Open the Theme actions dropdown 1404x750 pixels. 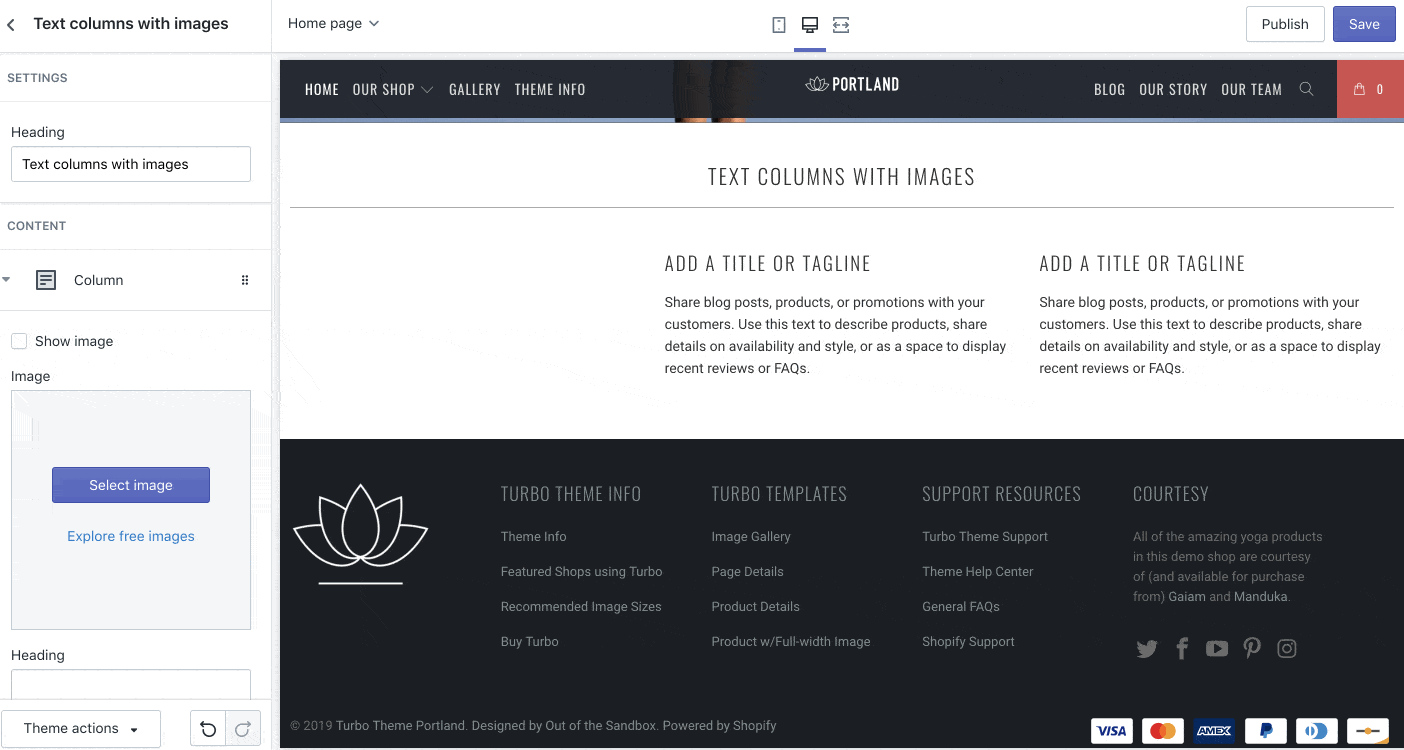(81, 729)
